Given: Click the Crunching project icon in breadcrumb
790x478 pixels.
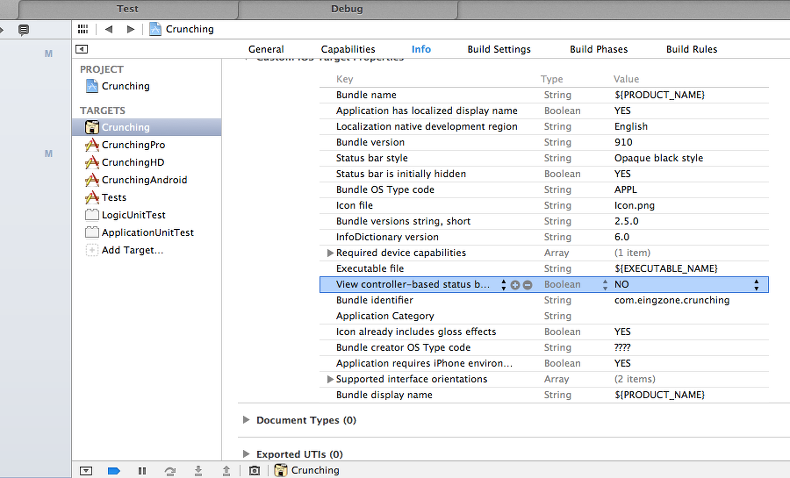Looking at the screenshot, I should (155, 29).
